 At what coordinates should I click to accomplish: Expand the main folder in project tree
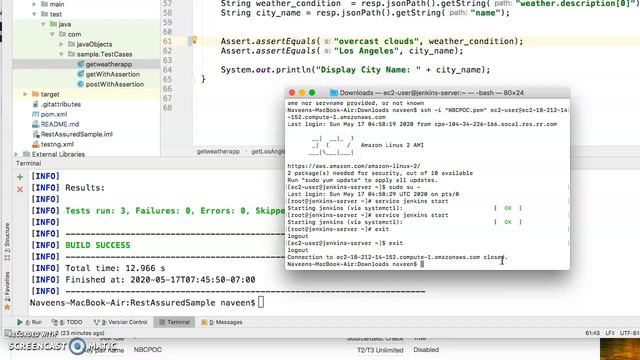pyautogui.click(x=34, y=4)
